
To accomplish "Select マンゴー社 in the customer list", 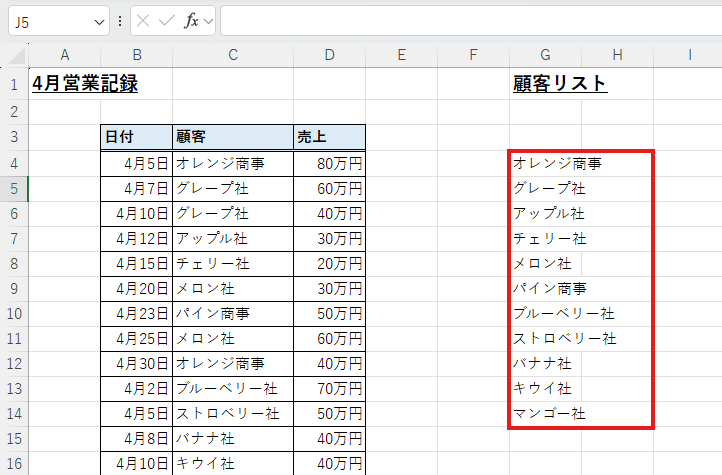I will [549, 413].
